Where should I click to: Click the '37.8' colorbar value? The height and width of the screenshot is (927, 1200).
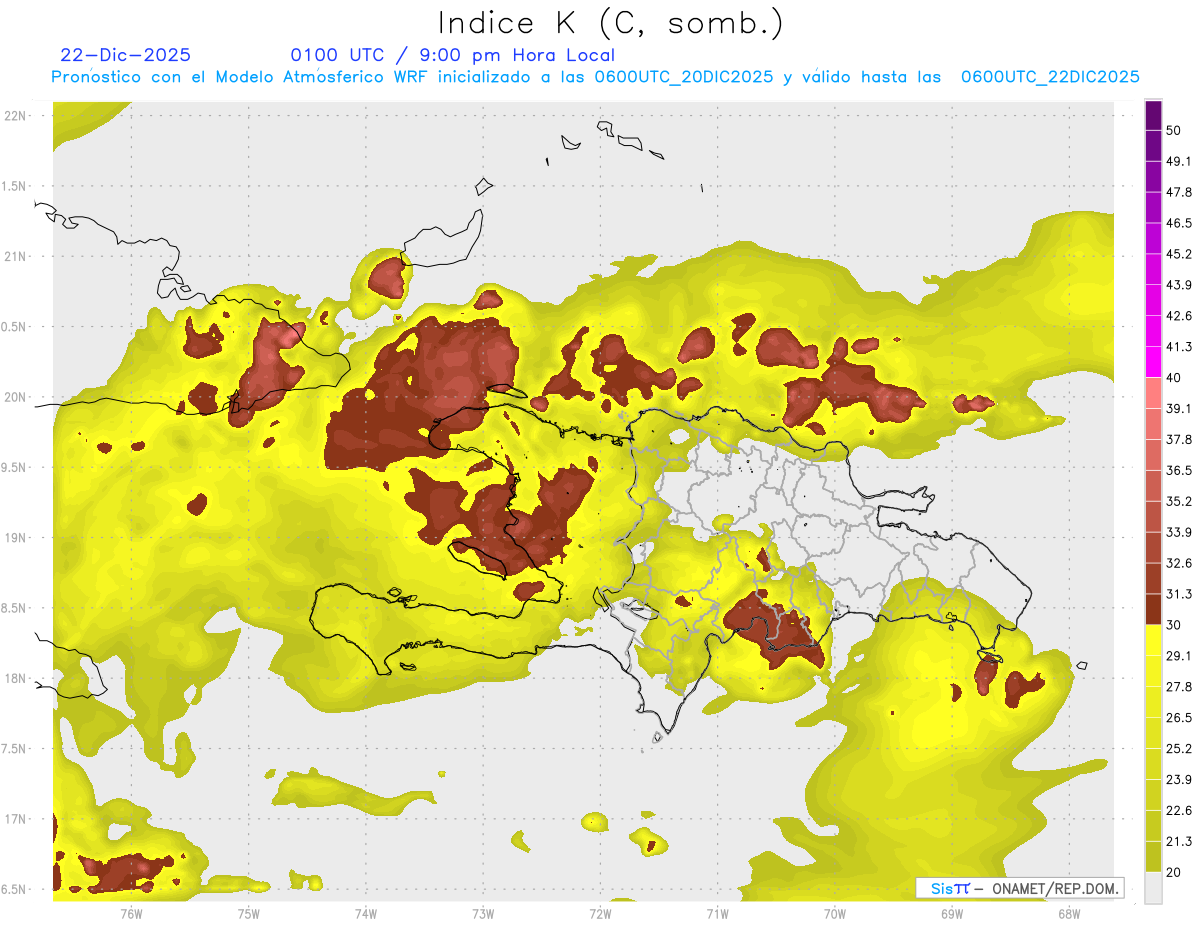tap(1179, 440)
